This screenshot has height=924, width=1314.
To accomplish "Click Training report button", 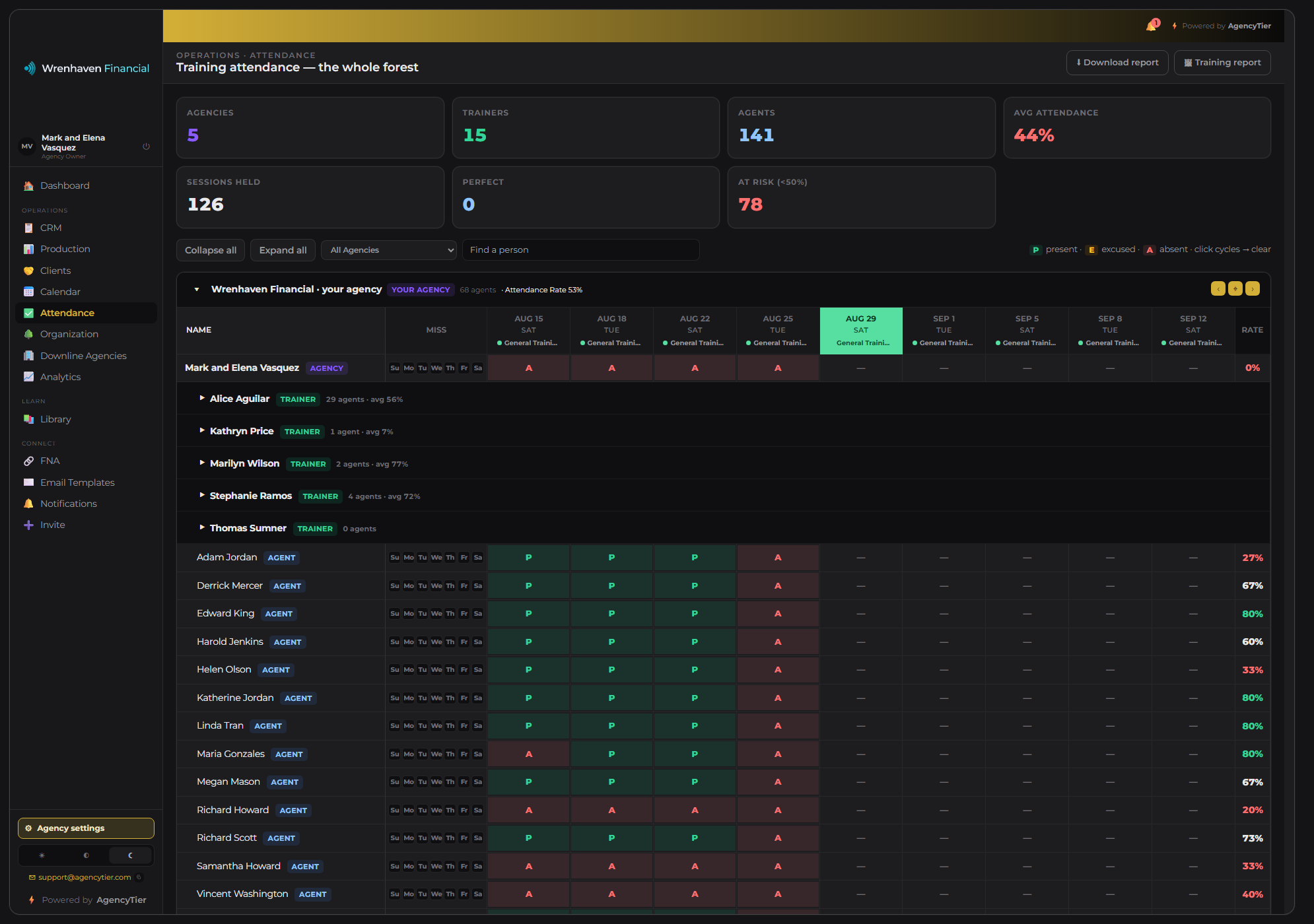I will tap(1222, 63).
